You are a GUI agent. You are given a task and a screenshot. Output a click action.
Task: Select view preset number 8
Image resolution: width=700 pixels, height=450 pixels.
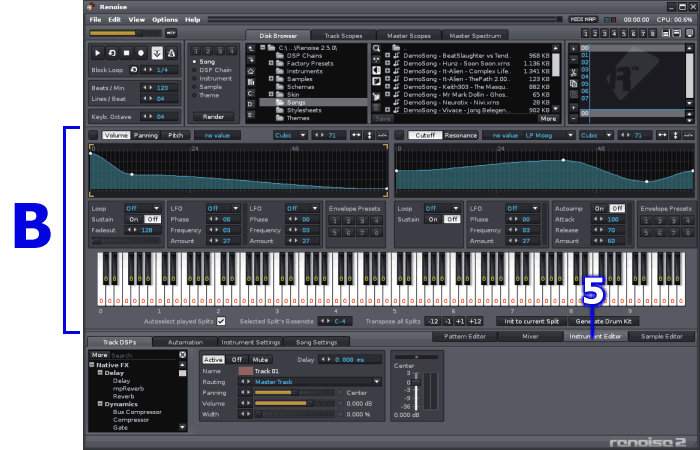coord(653,33)
